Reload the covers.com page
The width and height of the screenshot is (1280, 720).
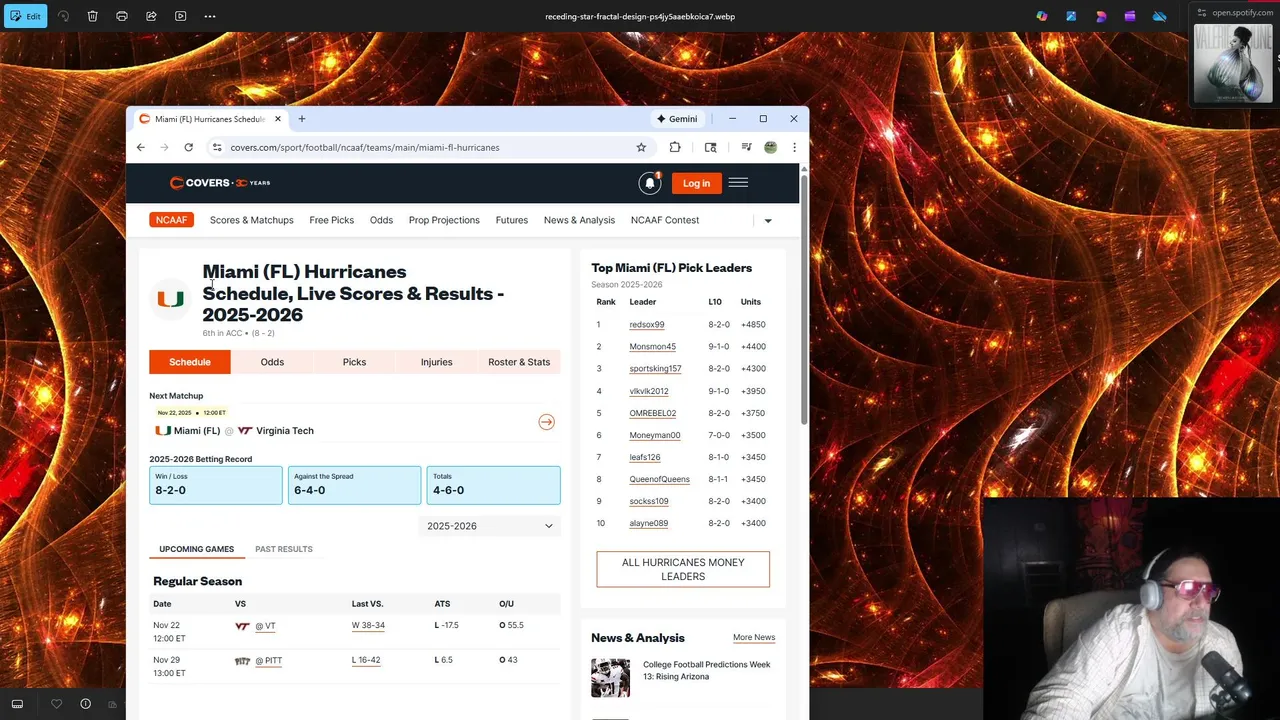tap(188, 147)
